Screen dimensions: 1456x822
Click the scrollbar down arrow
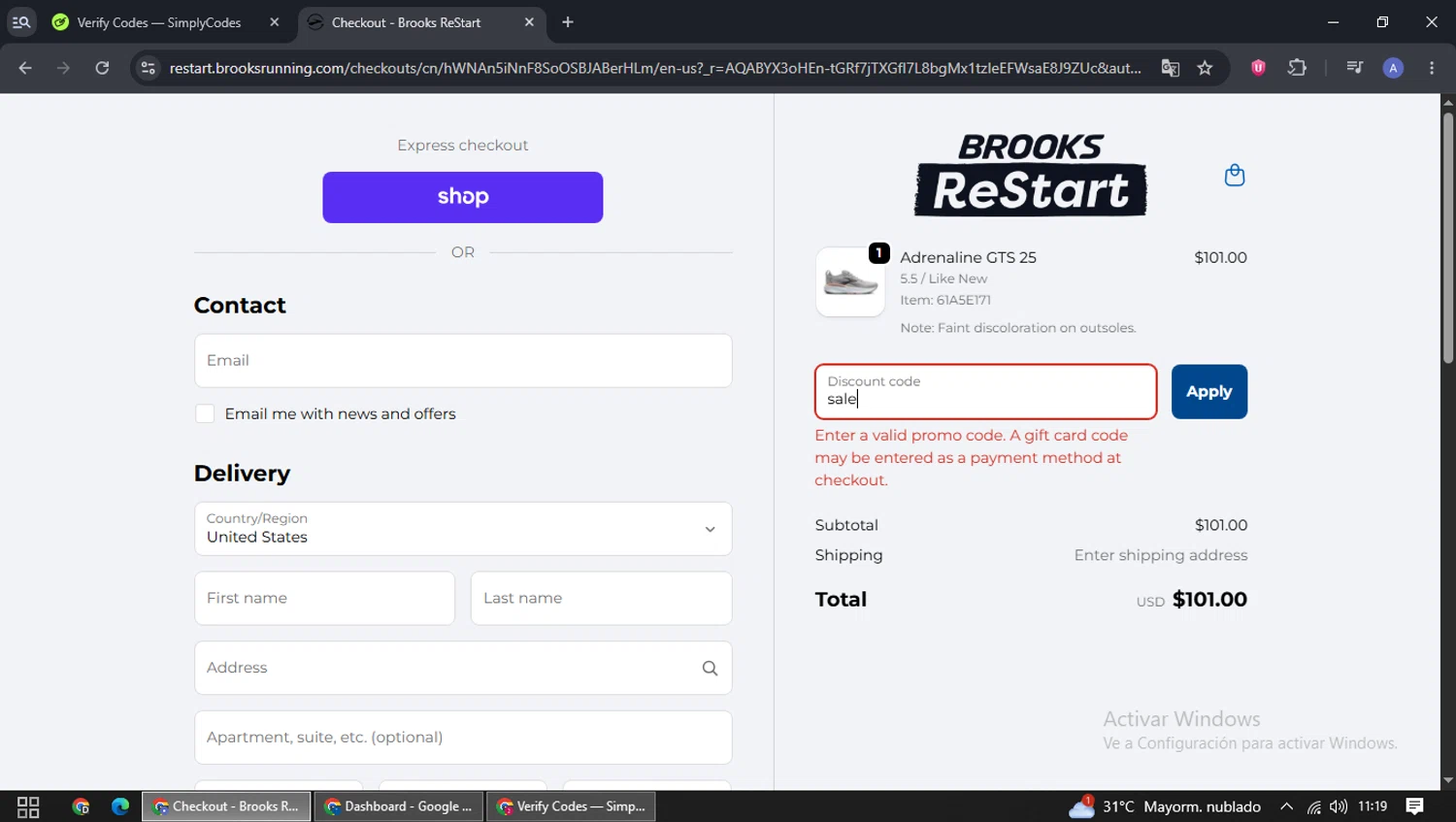tap(1448, 780)
